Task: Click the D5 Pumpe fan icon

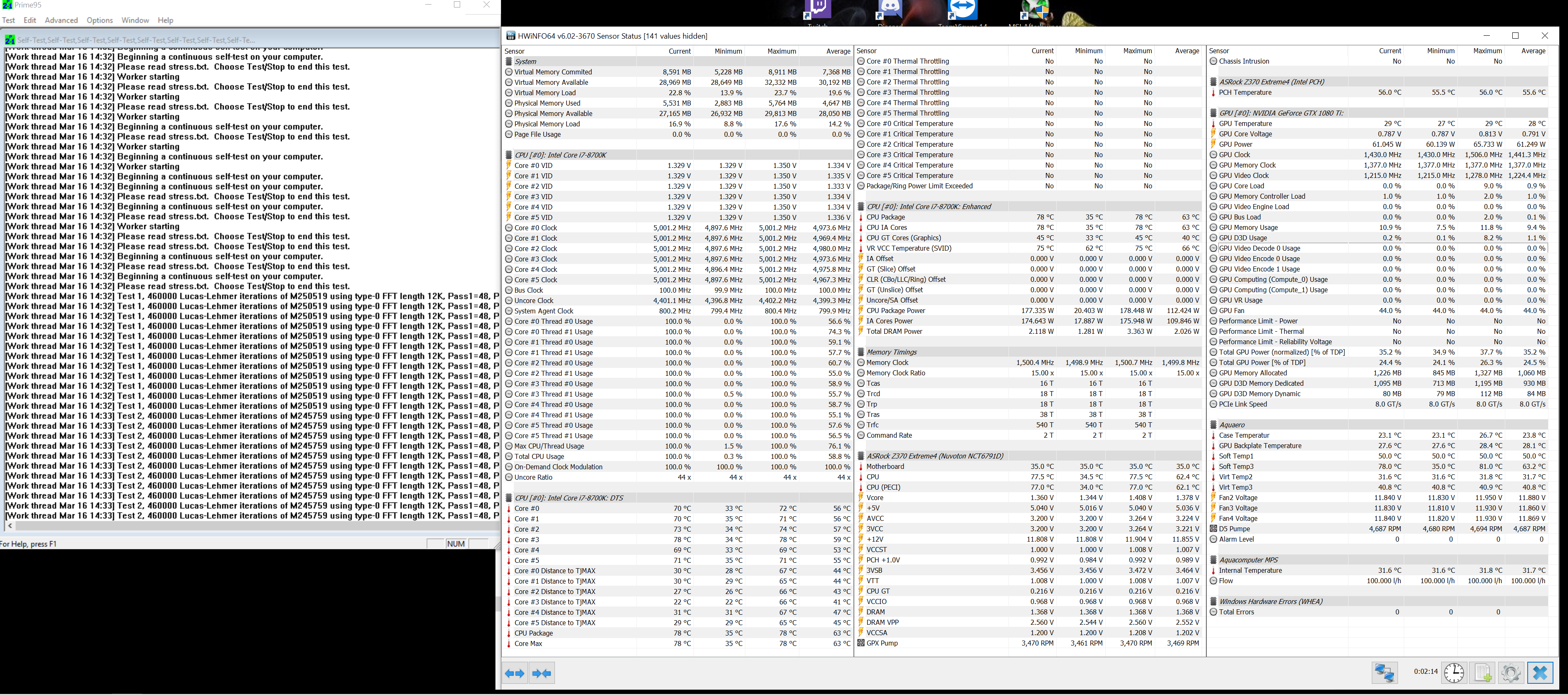Action: coord(1213,529)
